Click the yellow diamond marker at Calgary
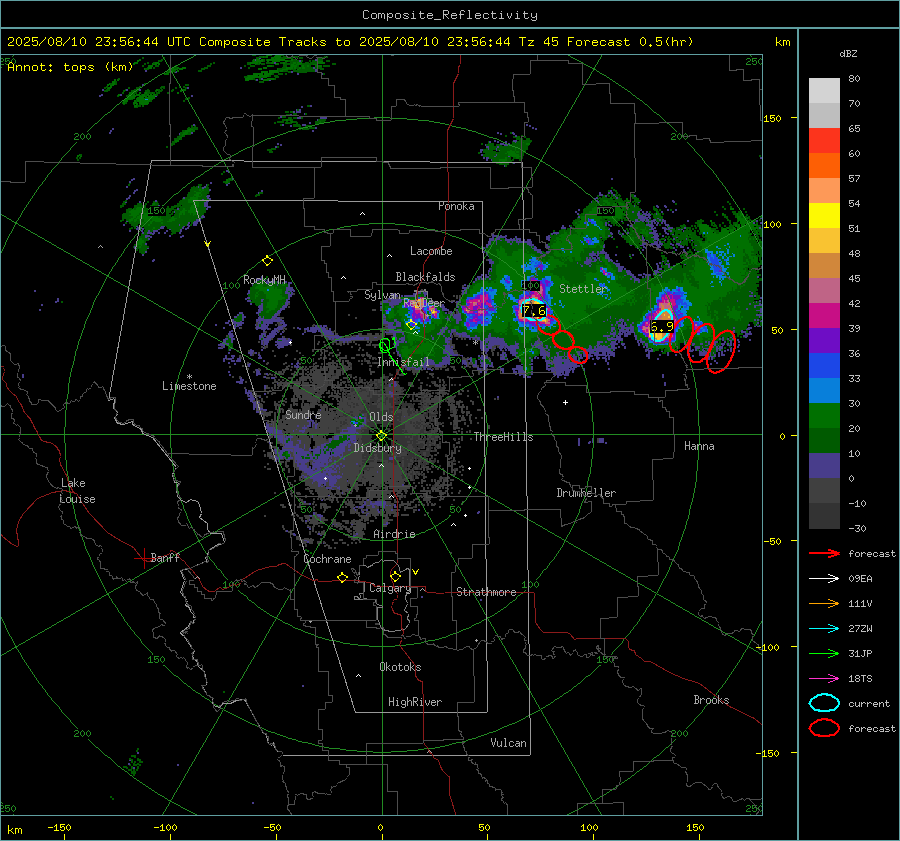 point(395,576)
